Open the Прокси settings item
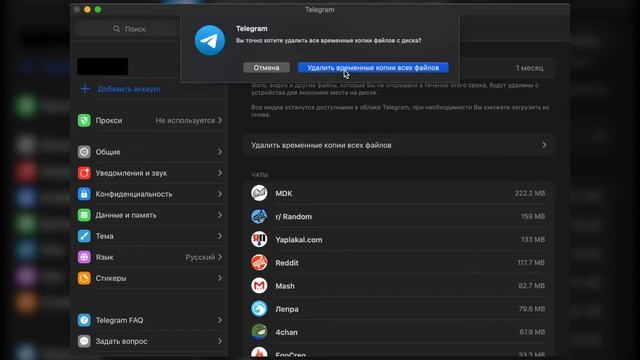 (150, 120)
